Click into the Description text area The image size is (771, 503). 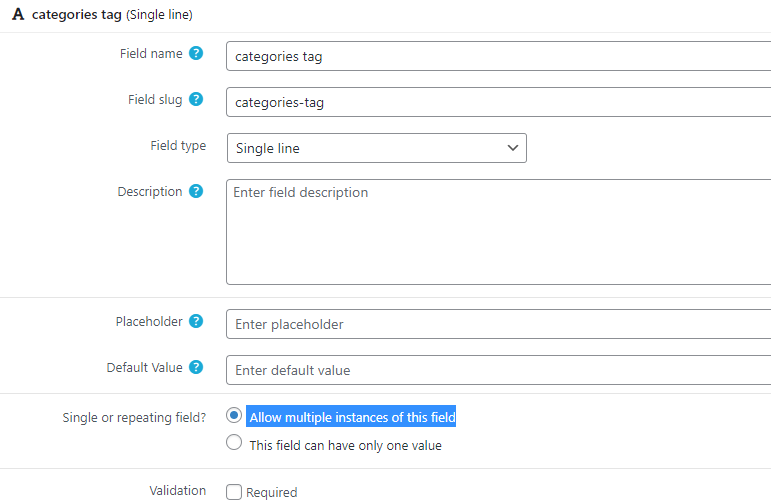click(x=499, y=232)
